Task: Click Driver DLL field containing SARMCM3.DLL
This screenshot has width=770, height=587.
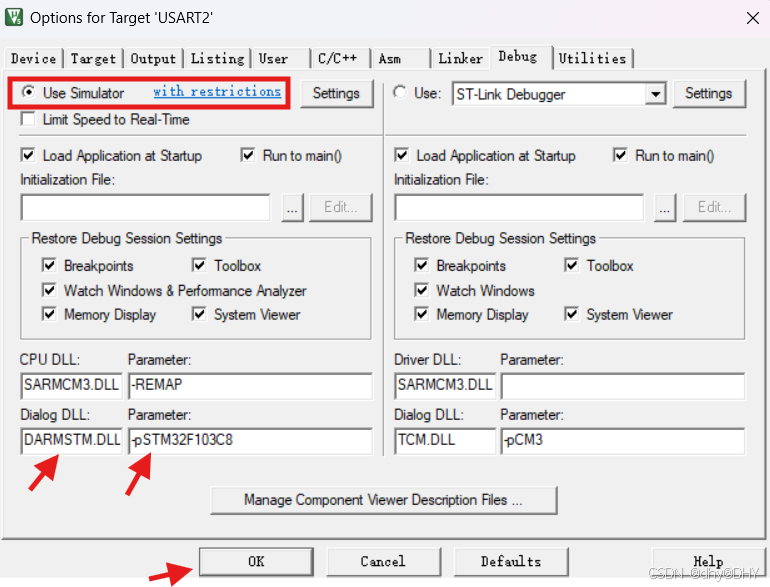Action: 445,385
